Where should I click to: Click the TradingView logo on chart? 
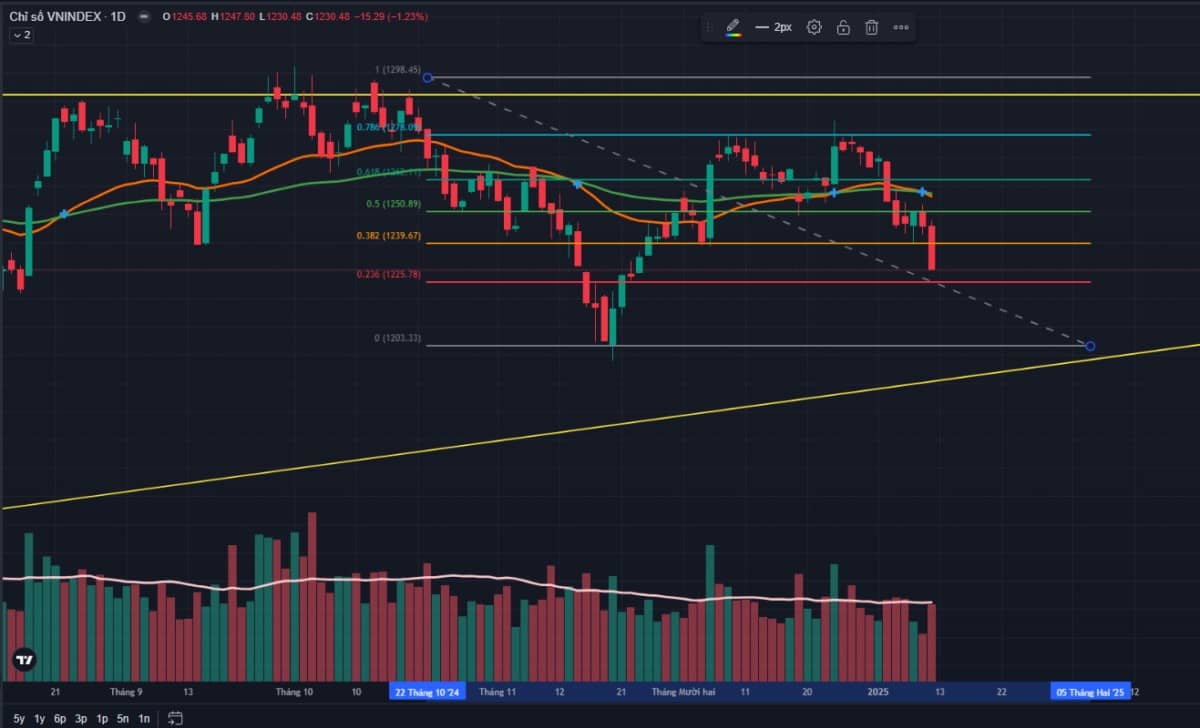(x=24, y=660)
